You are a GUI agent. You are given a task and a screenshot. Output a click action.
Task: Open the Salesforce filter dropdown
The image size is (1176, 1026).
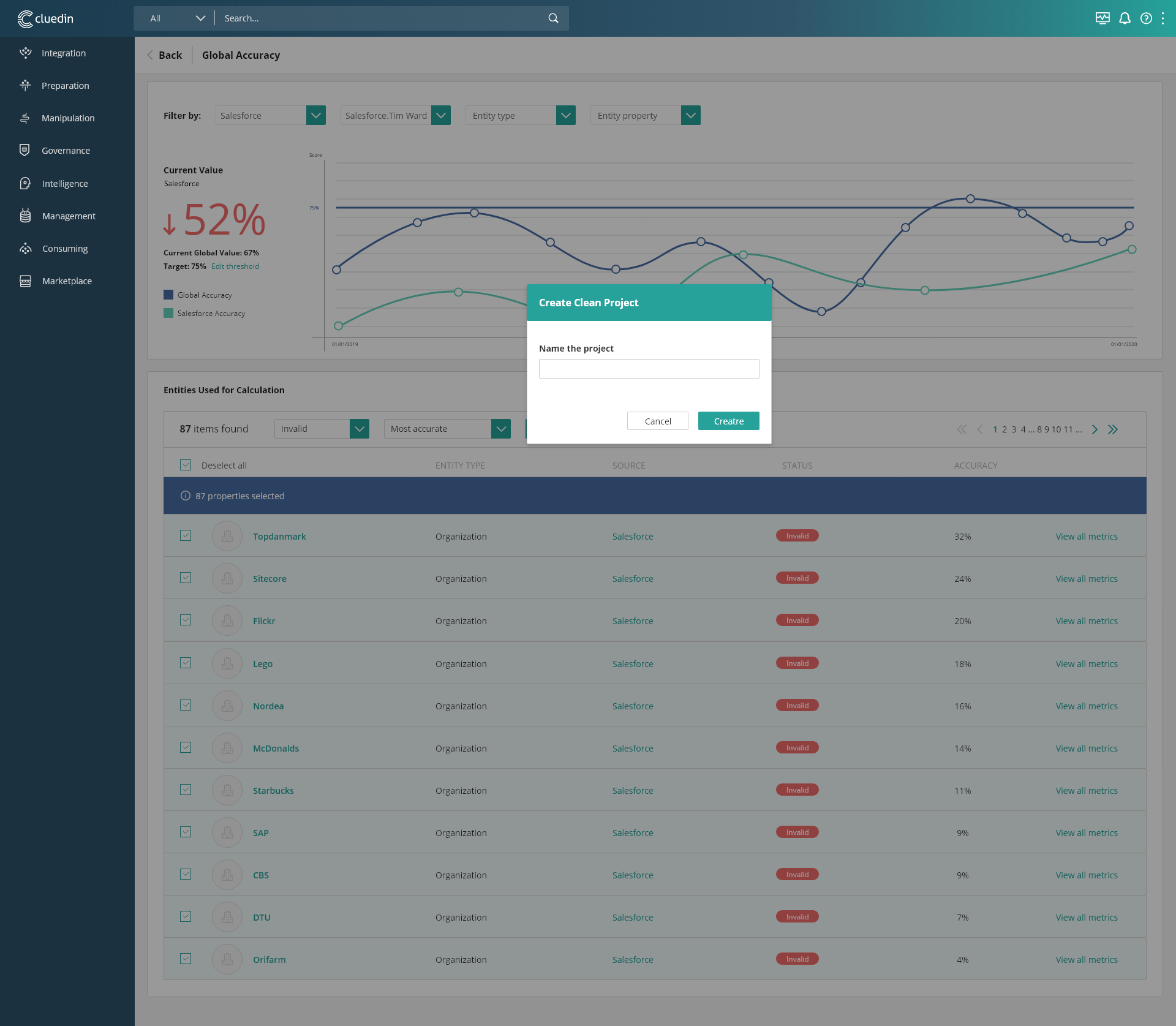270,115
